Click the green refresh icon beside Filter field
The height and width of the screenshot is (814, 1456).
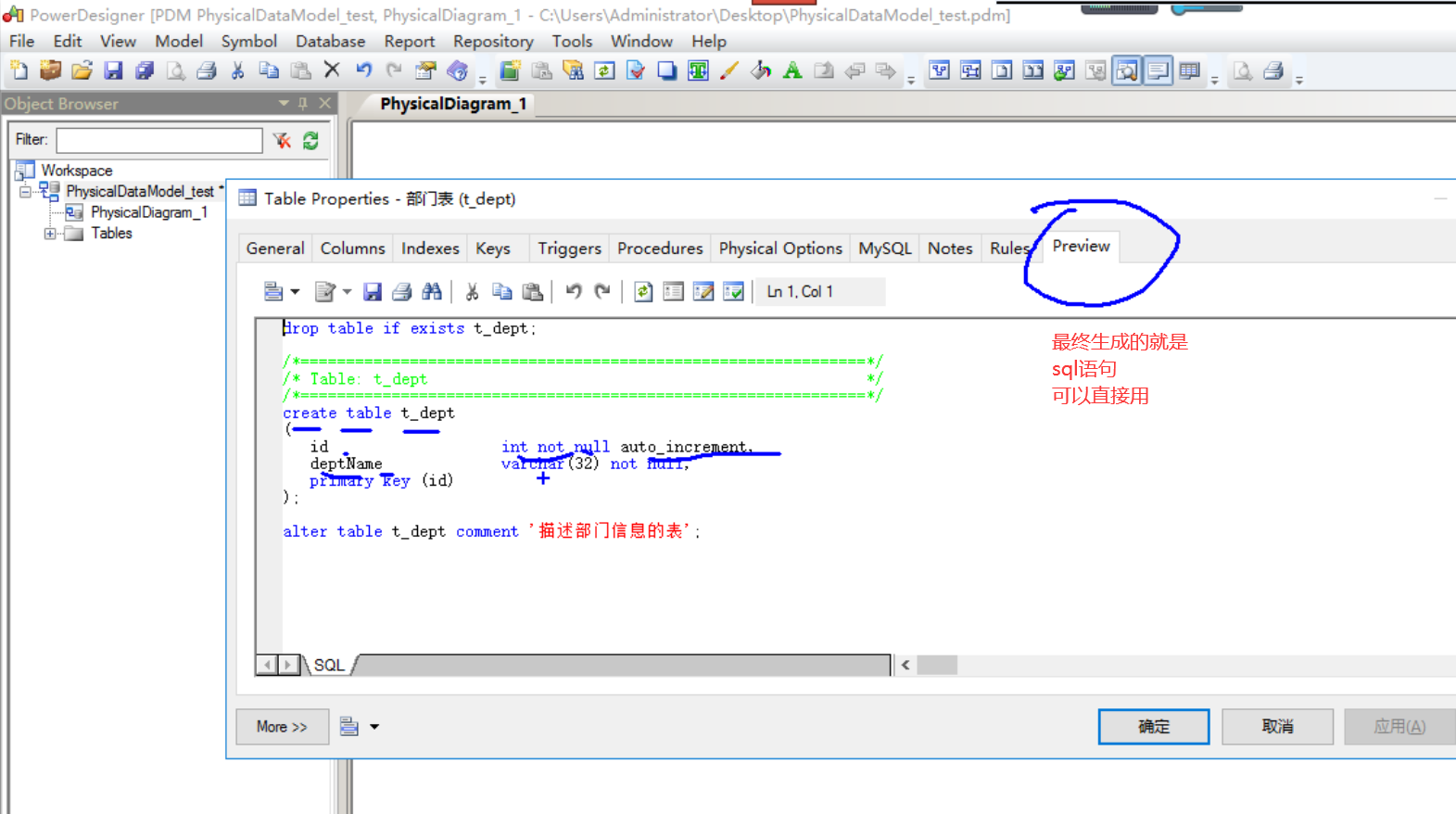310,141
